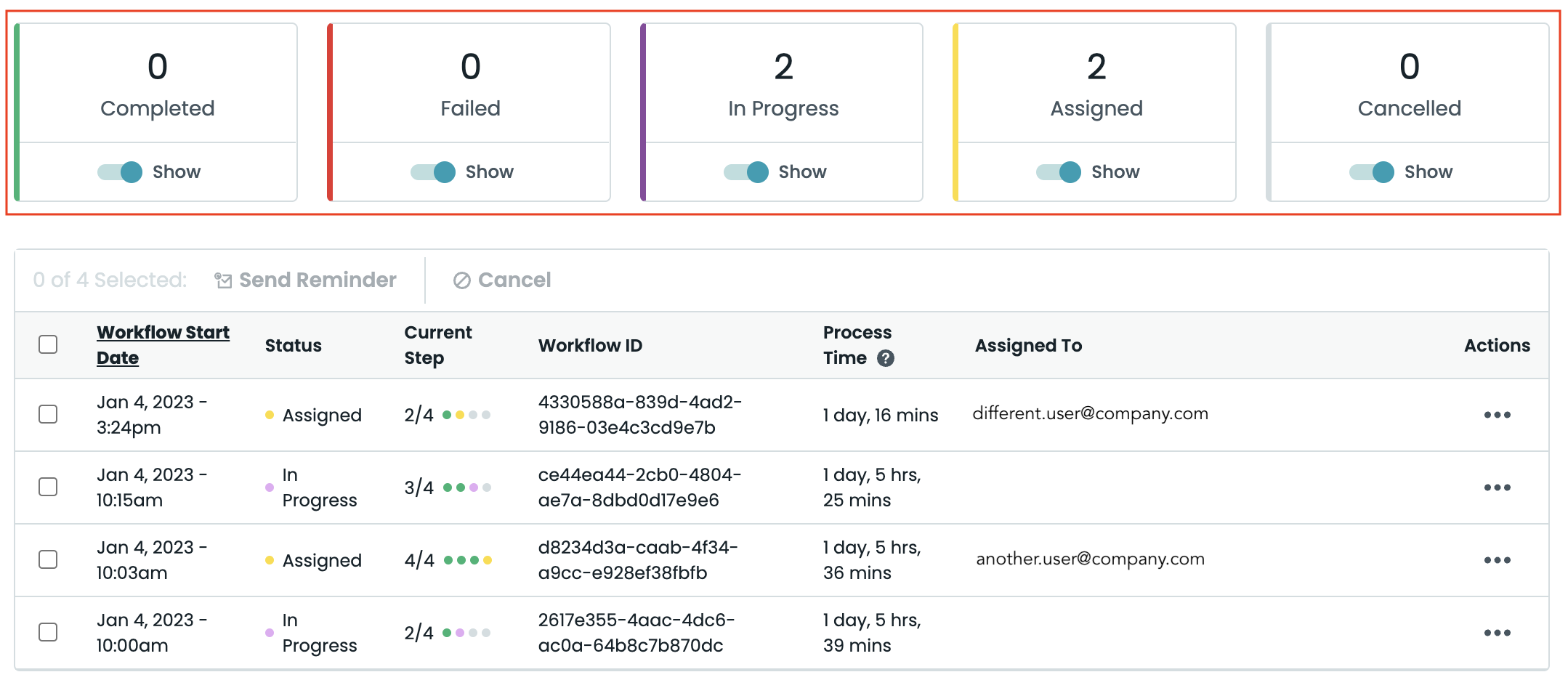The height and width of the screenshot is (680, 1568).
Task: Click the step progress dots on first row
Action: click(x=467, y=416)
